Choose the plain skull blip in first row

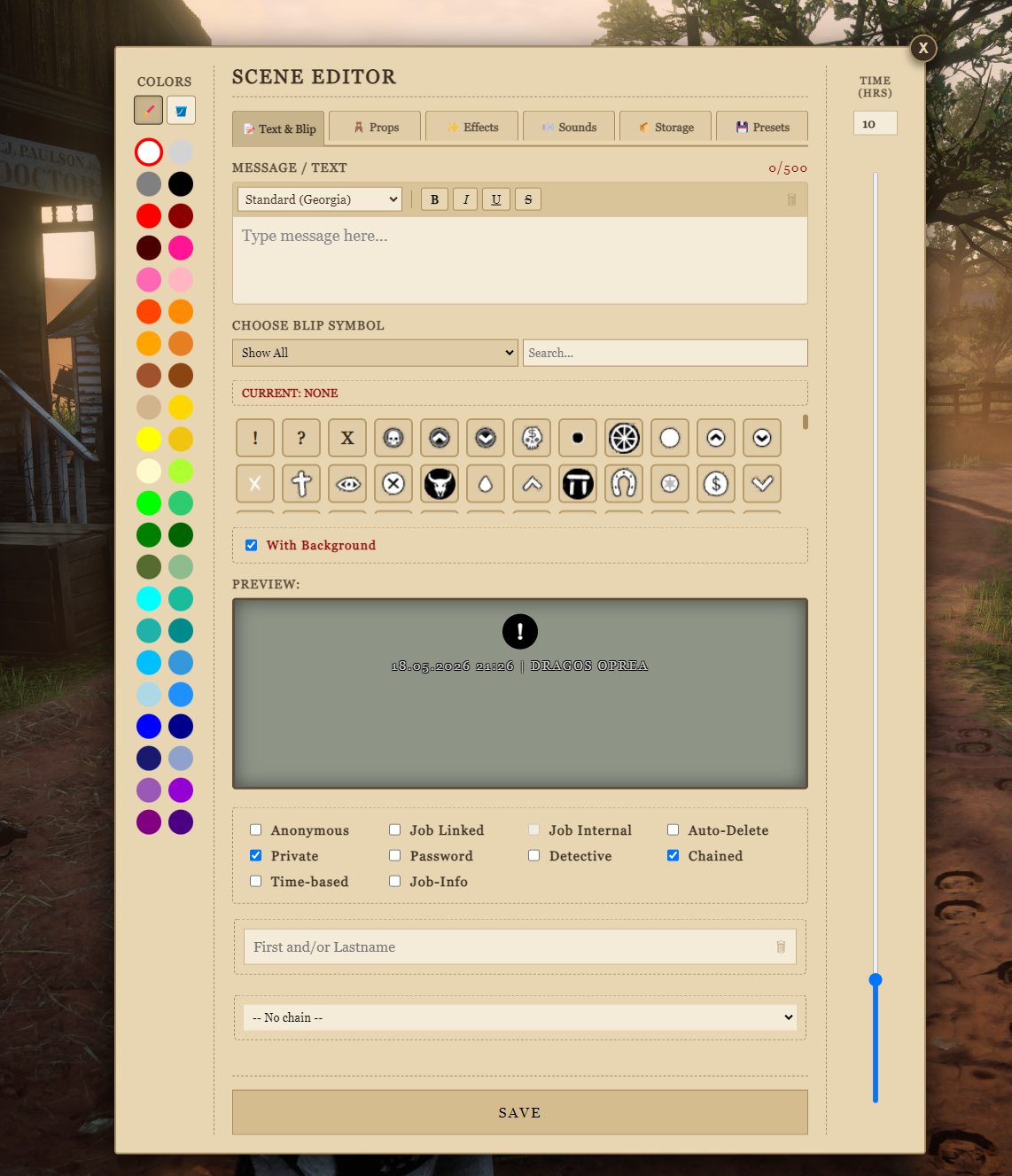coord(393,438)
